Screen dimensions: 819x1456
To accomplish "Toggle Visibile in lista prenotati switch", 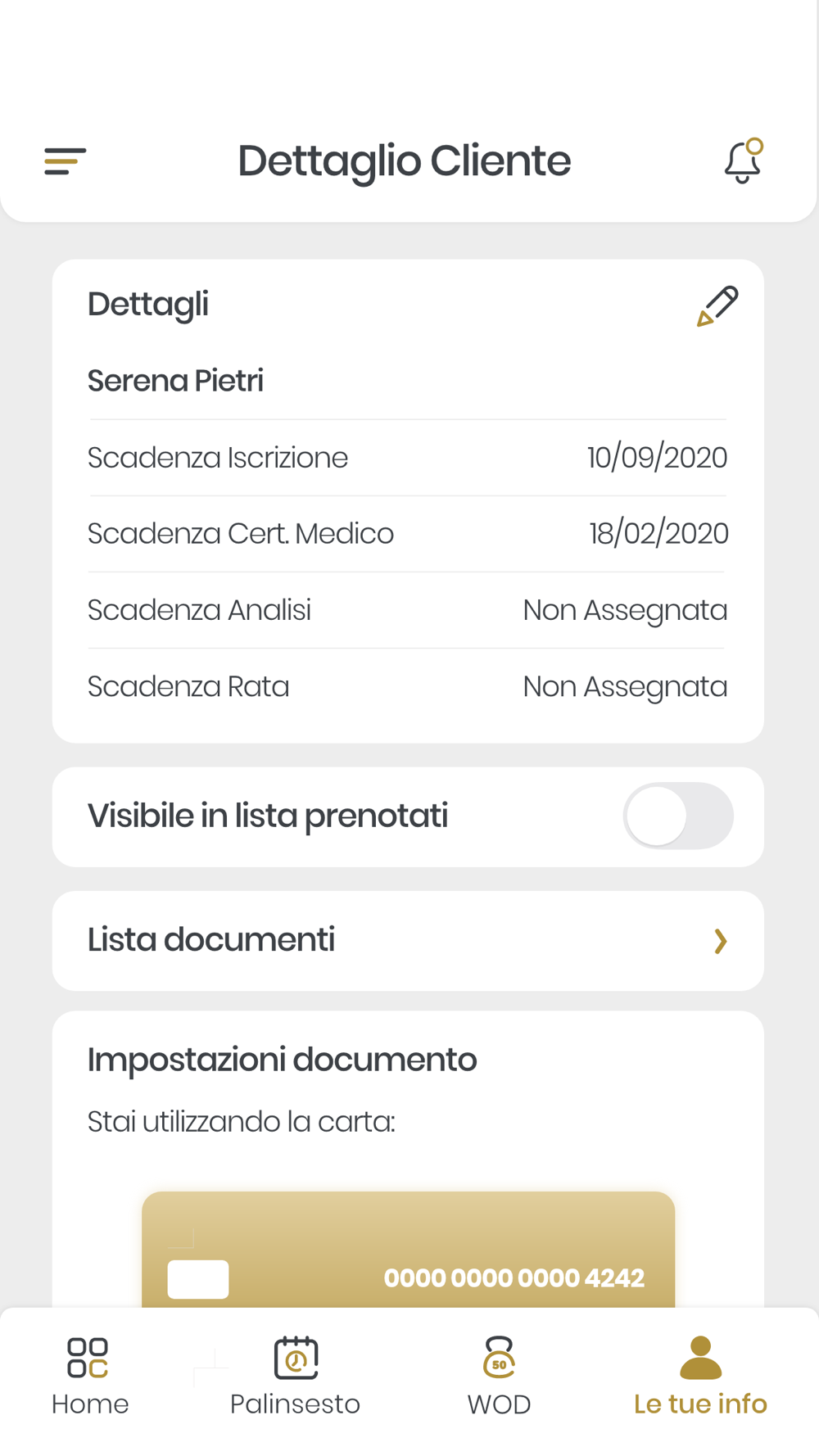I will click(x=678, y=816).
